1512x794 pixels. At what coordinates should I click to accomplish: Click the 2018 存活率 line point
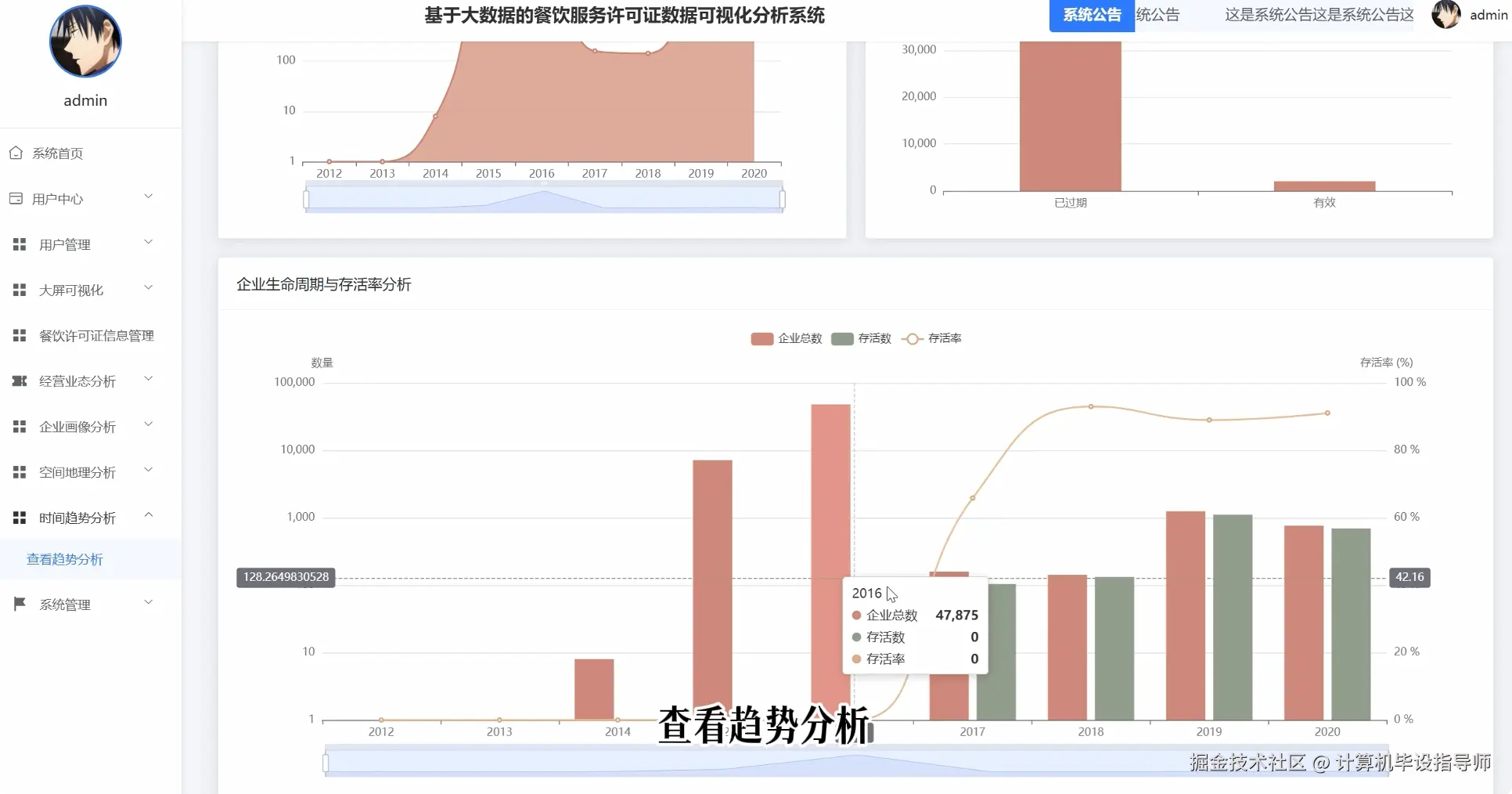coord(1091,406)
